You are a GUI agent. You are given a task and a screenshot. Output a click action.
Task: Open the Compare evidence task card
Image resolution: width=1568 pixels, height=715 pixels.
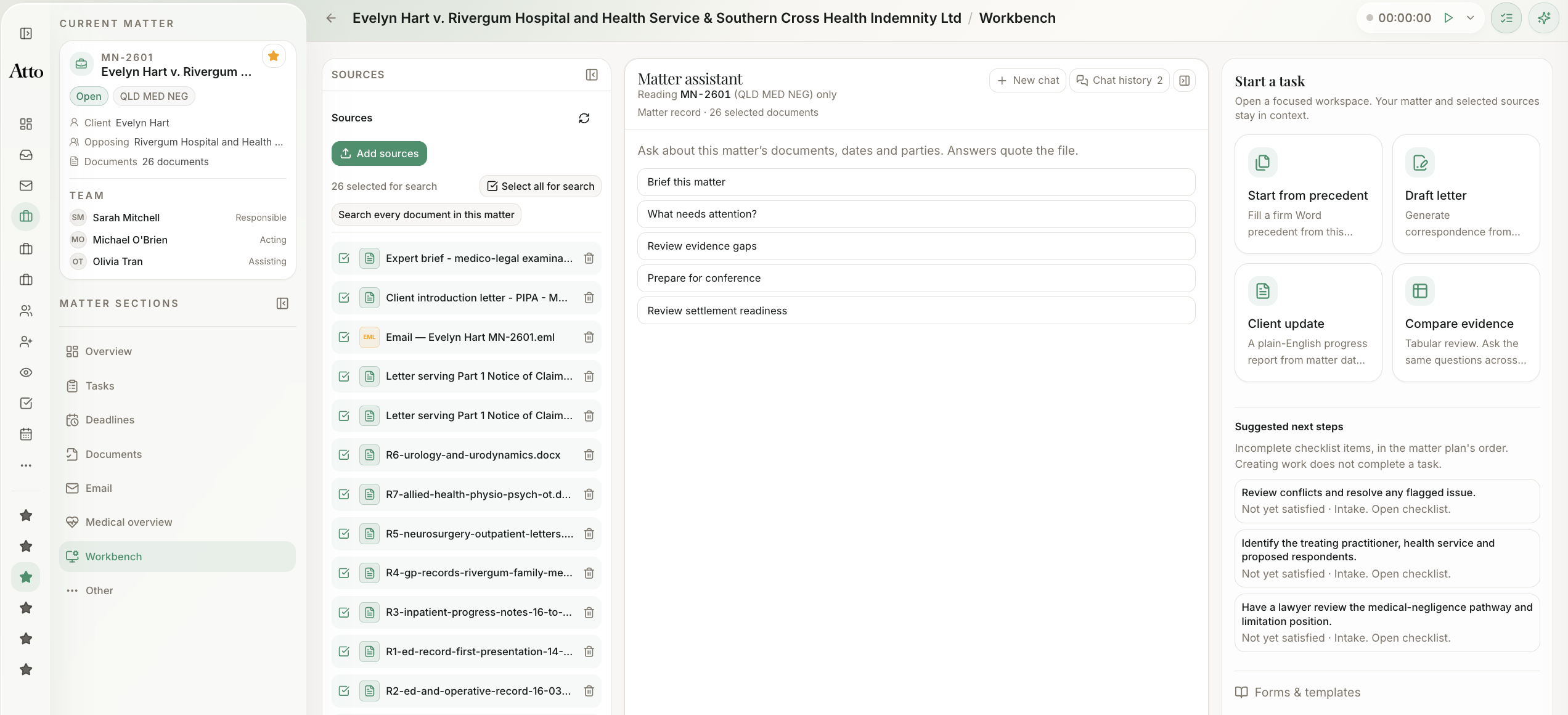click(x=1466, y=323)
